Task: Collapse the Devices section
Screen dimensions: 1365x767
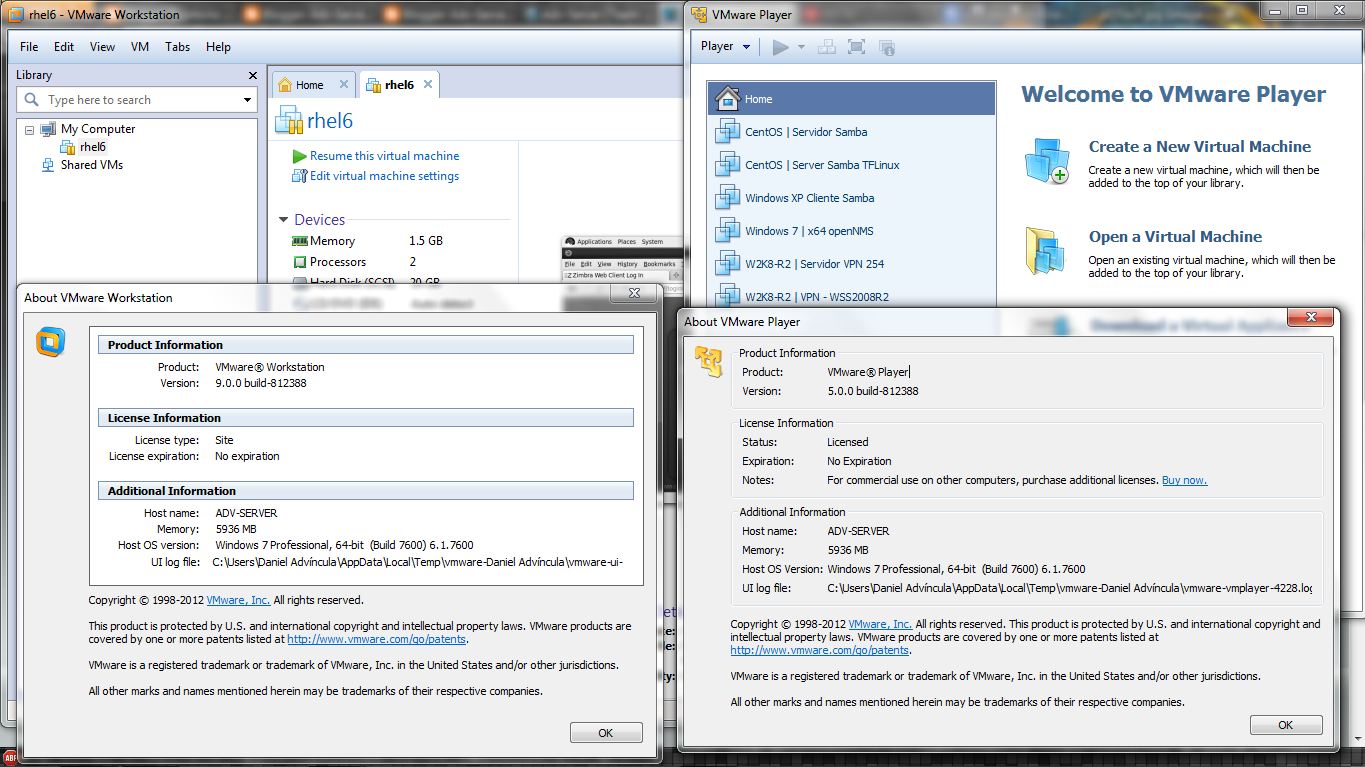Action: (284, 220)
